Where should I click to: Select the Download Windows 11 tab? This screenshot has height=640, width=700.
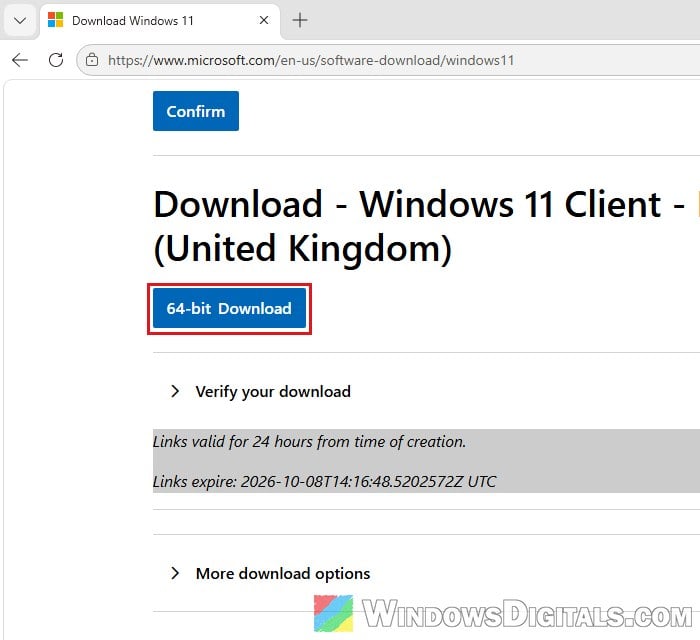(x=160, y=21)
